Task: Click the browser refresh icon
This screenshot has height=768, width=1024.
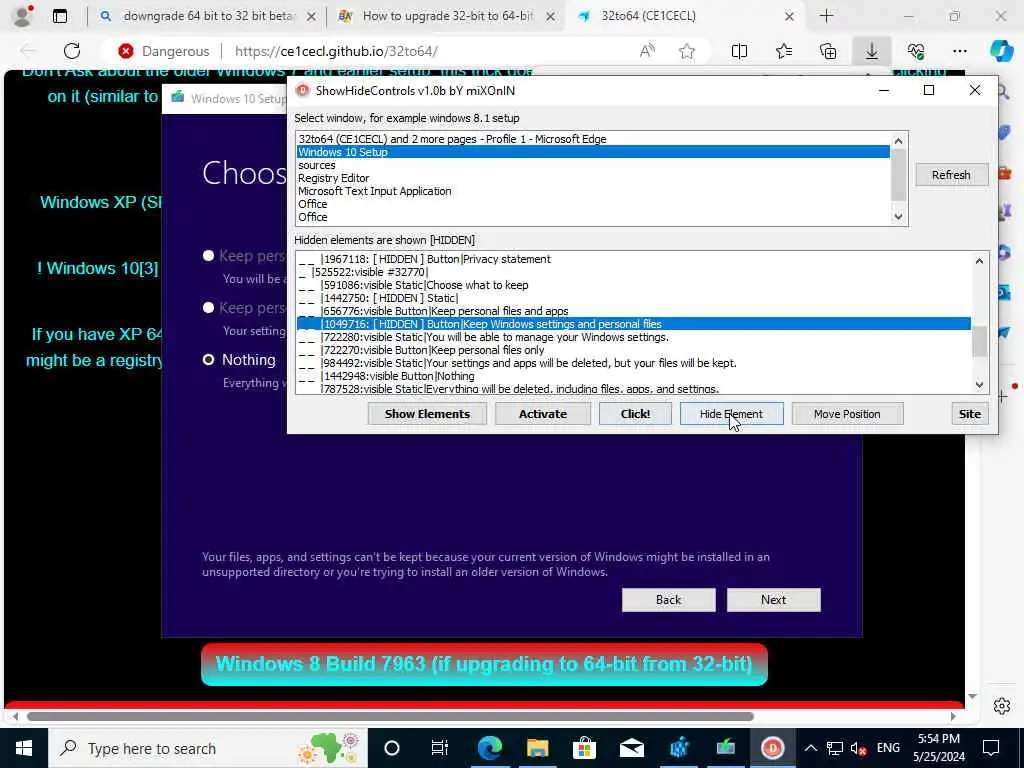Action: pyautogui.click(x=72, y=51)
